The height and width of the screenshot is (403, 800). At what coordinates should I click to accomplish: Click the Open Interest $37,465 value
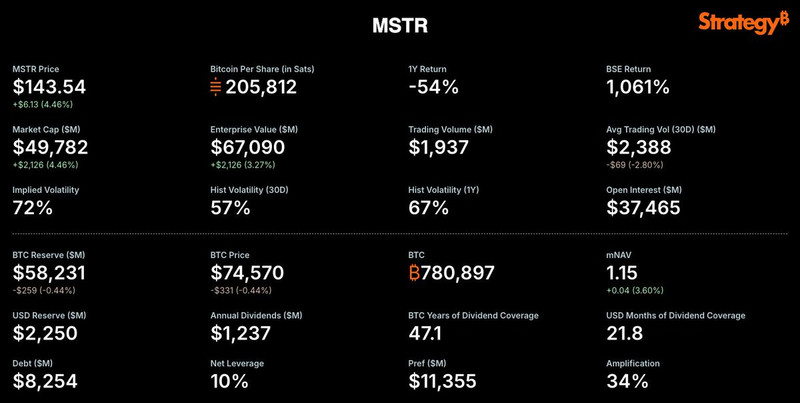[x=644, y=208]
